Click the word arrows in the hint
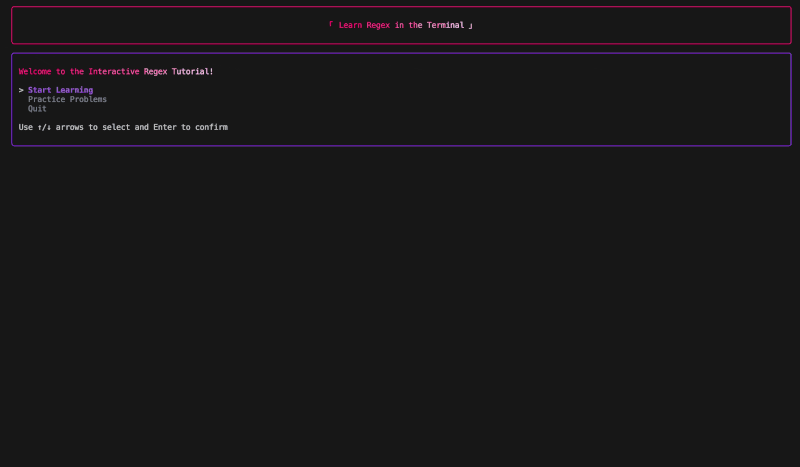 click(x=70, y=127)
